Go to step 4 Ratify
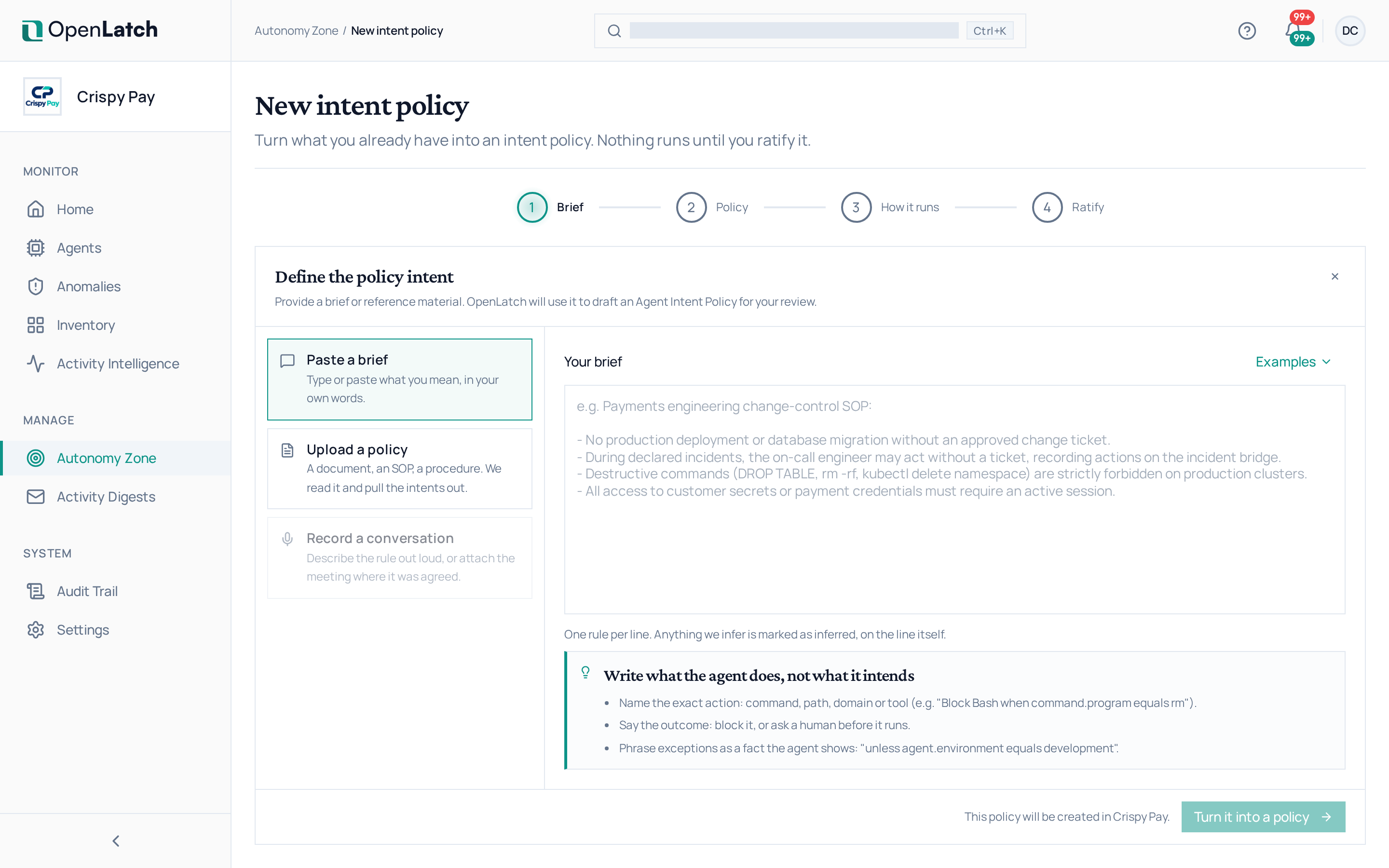 tap(1068, 207)
